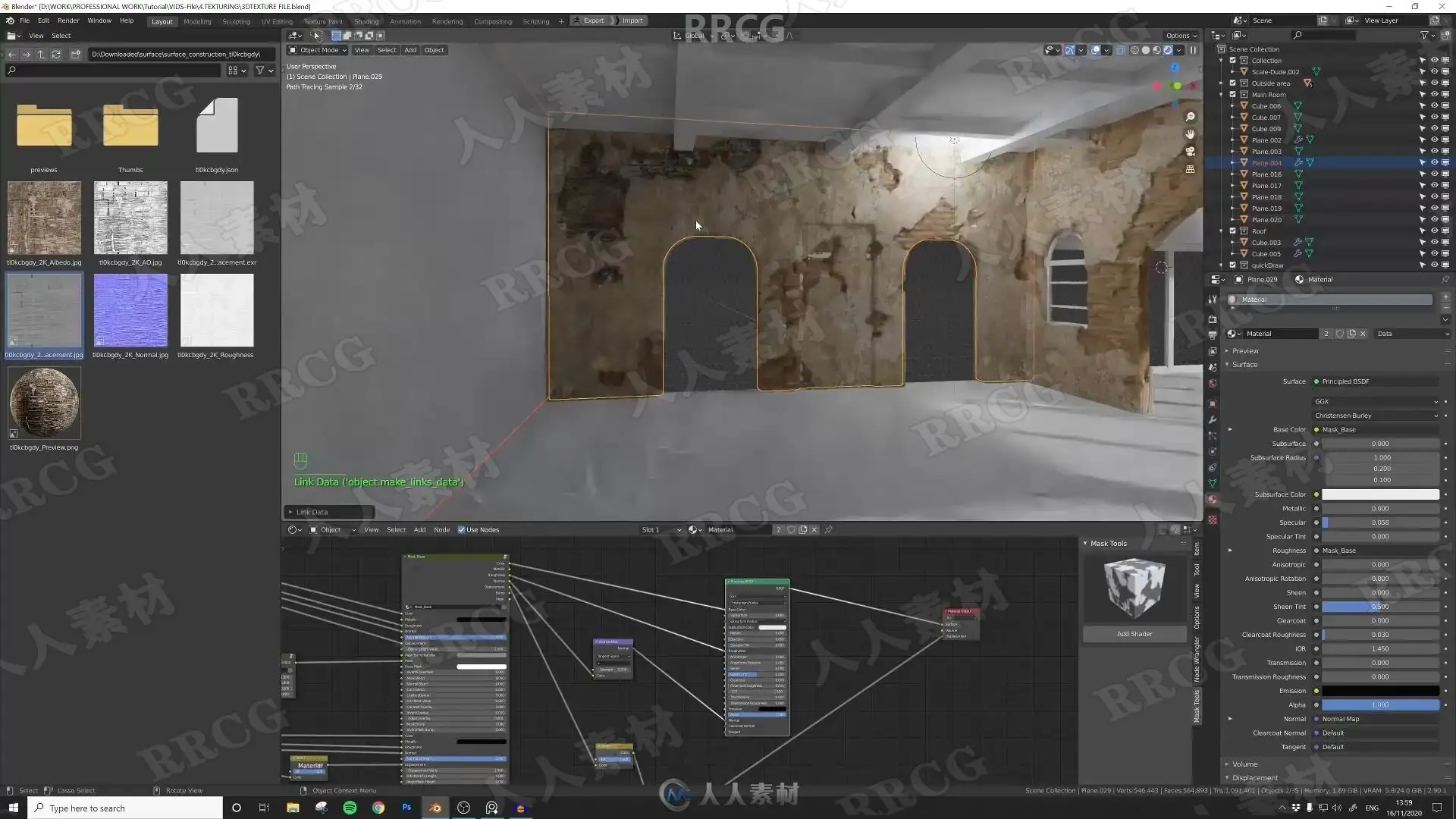
Task: Pause viewport render preview
Action: point(1193,50)
